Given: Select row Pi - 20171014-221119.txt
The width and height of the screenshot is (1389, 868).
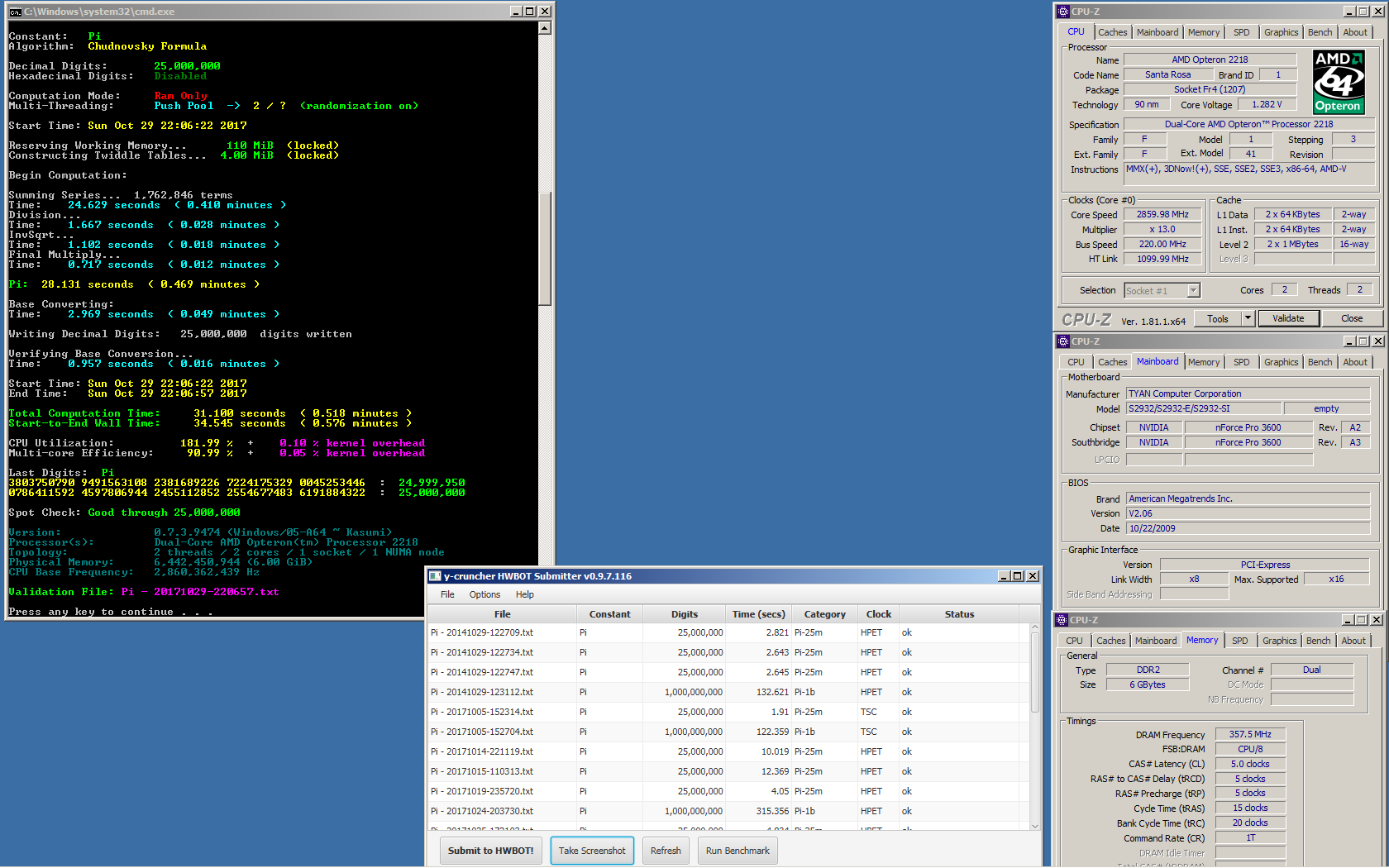Looking at the screenshot, I should [728, 751].
